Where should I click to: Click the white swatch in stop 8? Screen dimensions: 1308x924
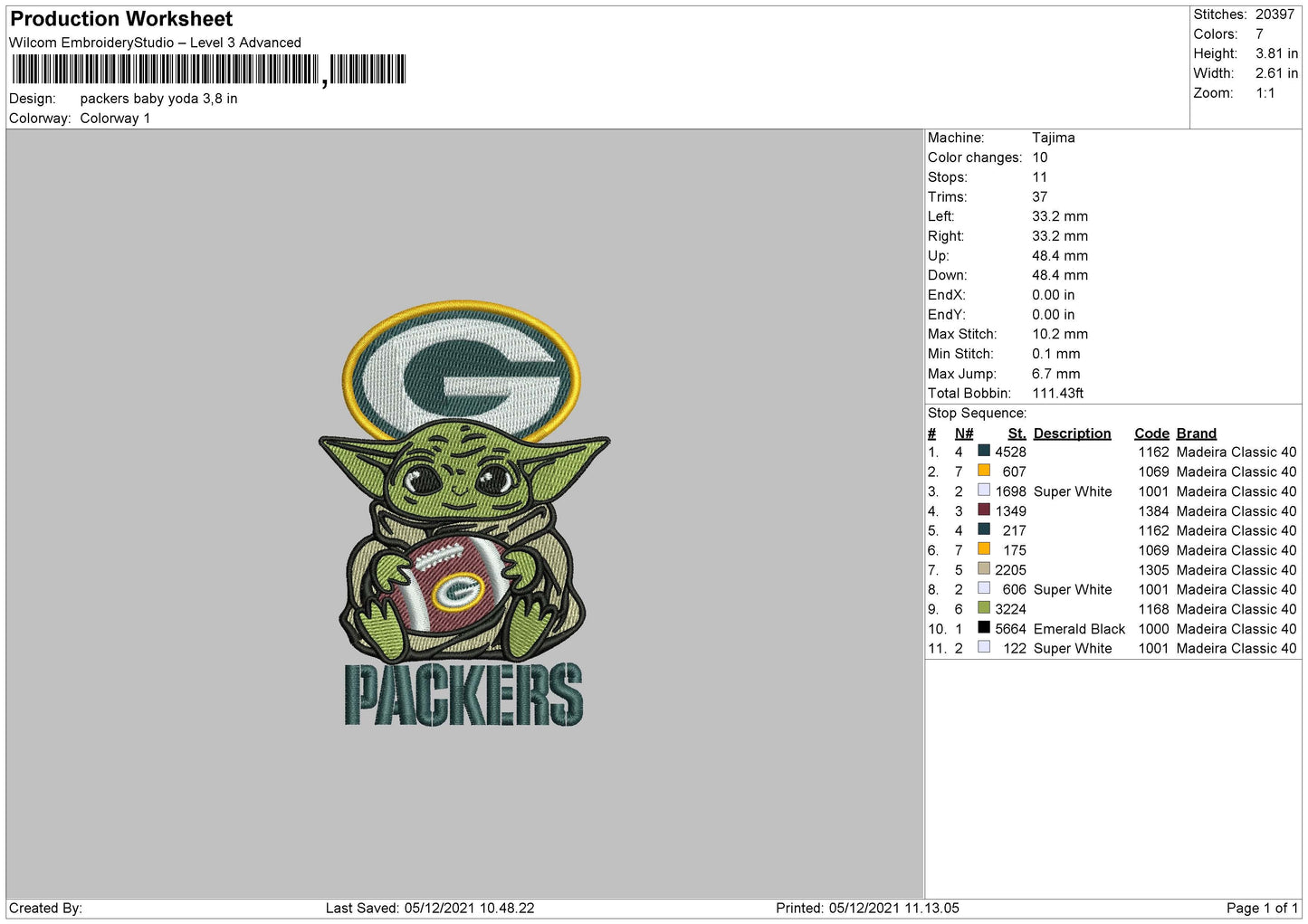coord(983,588)
